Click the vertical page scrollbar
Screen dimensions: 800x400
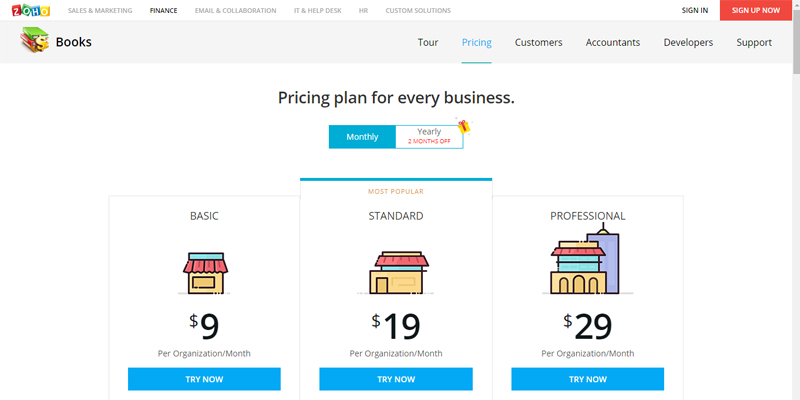tap(796, 200)
